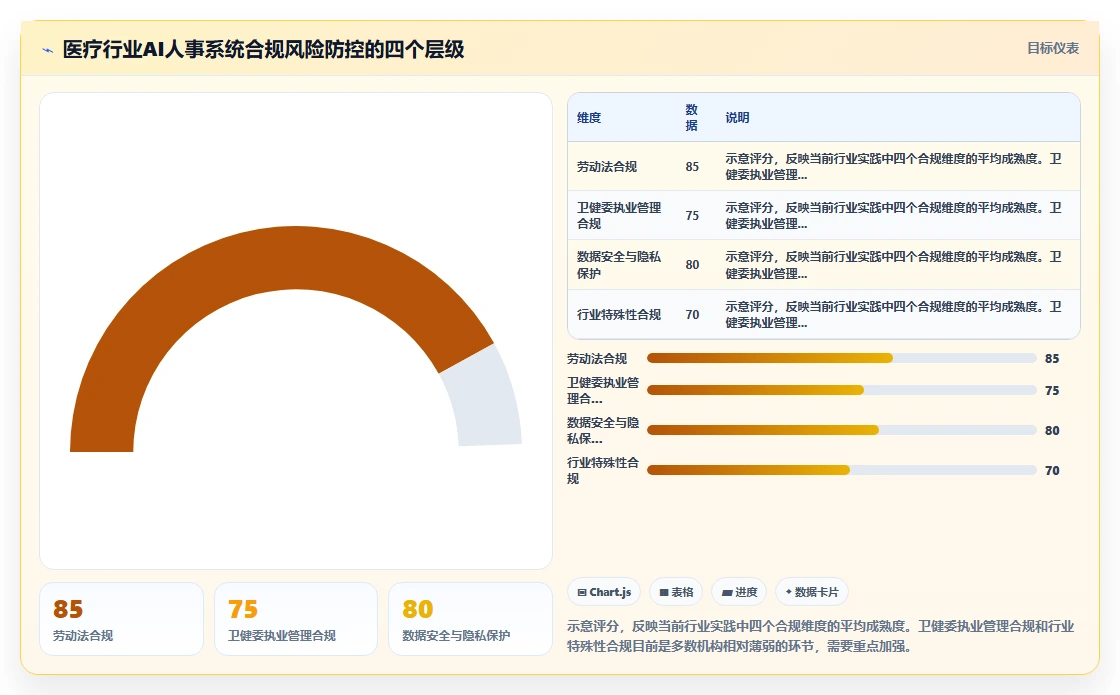
Task: Click value 80 in the table
Action: point(692,265)
